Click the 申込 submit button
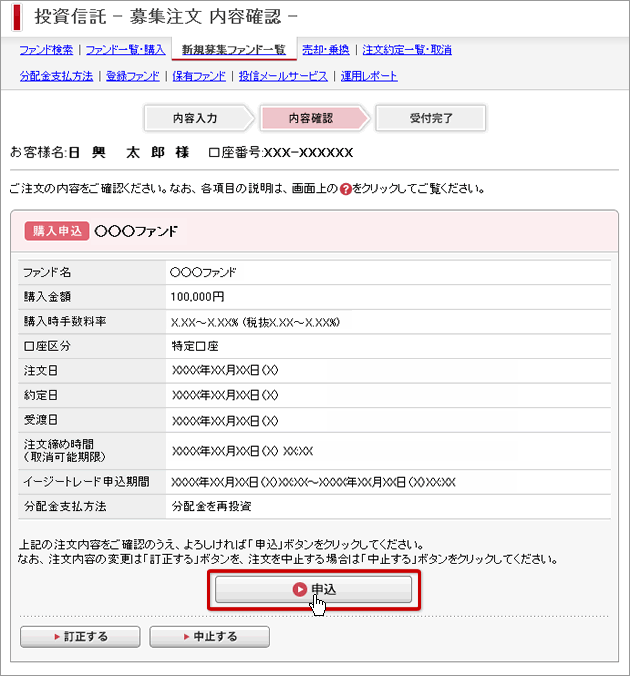 coord(314,590)
